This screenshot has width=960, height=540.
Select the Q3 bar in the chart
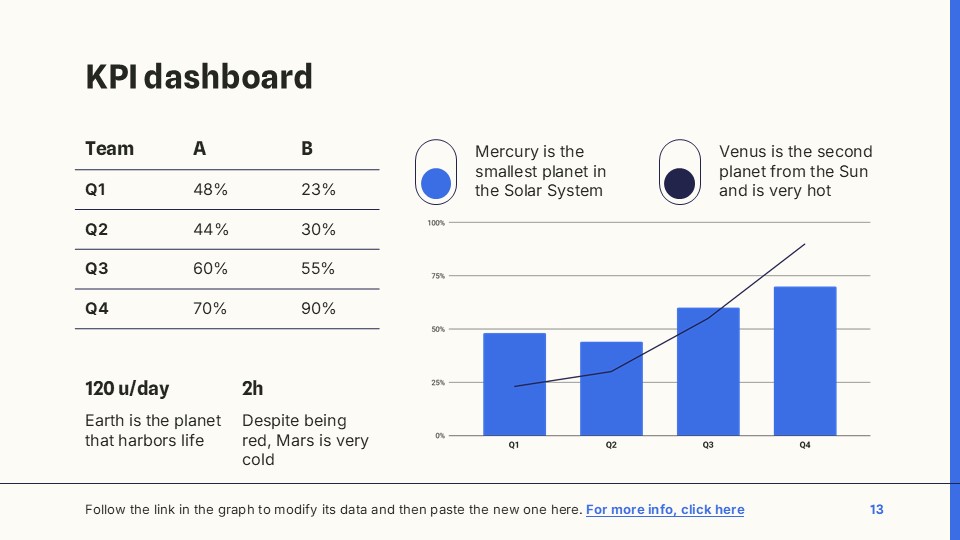[x=708, y=371]
